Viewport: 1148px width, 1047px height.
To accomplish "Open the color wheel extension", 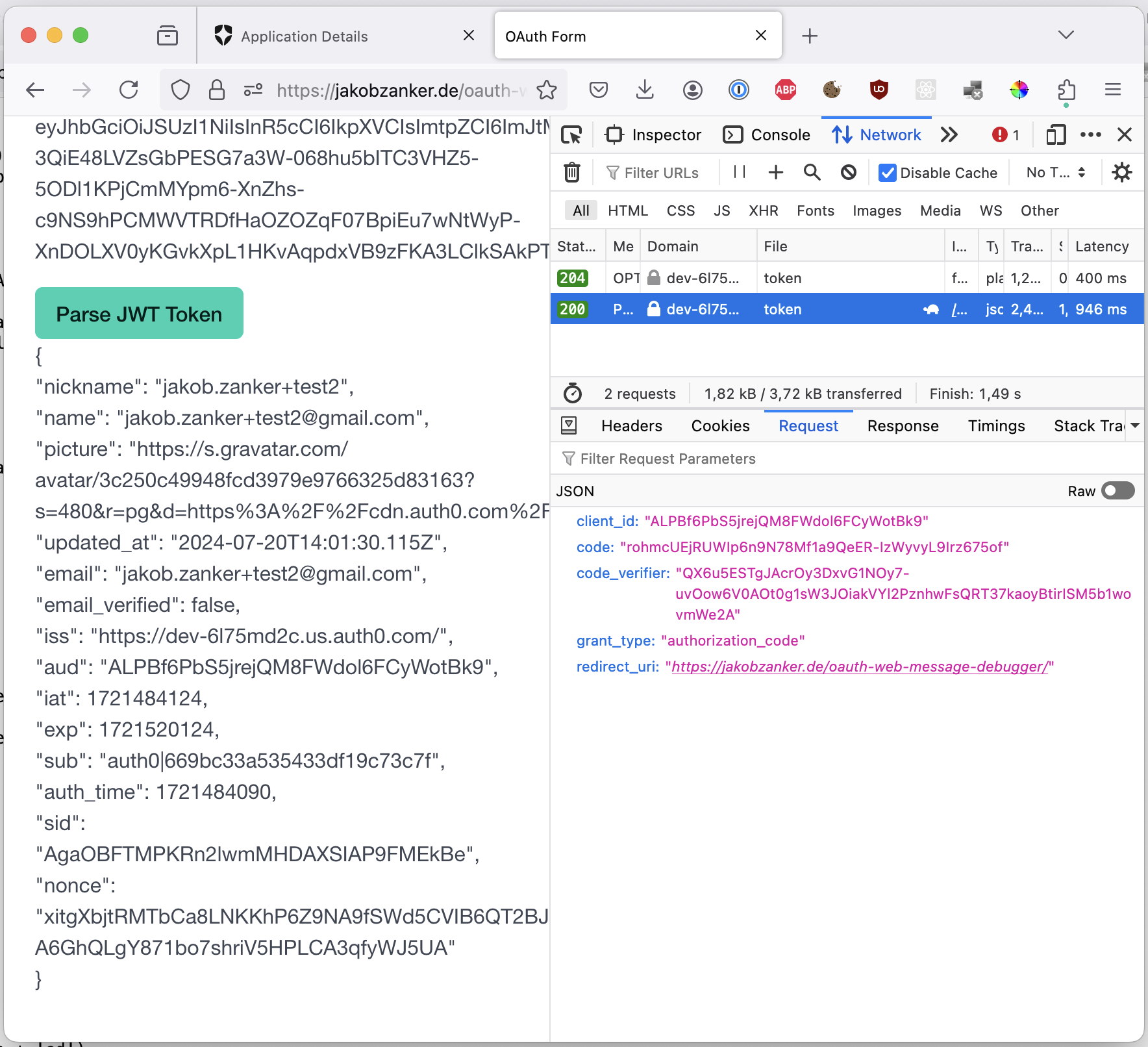I will click(1019, 90).
